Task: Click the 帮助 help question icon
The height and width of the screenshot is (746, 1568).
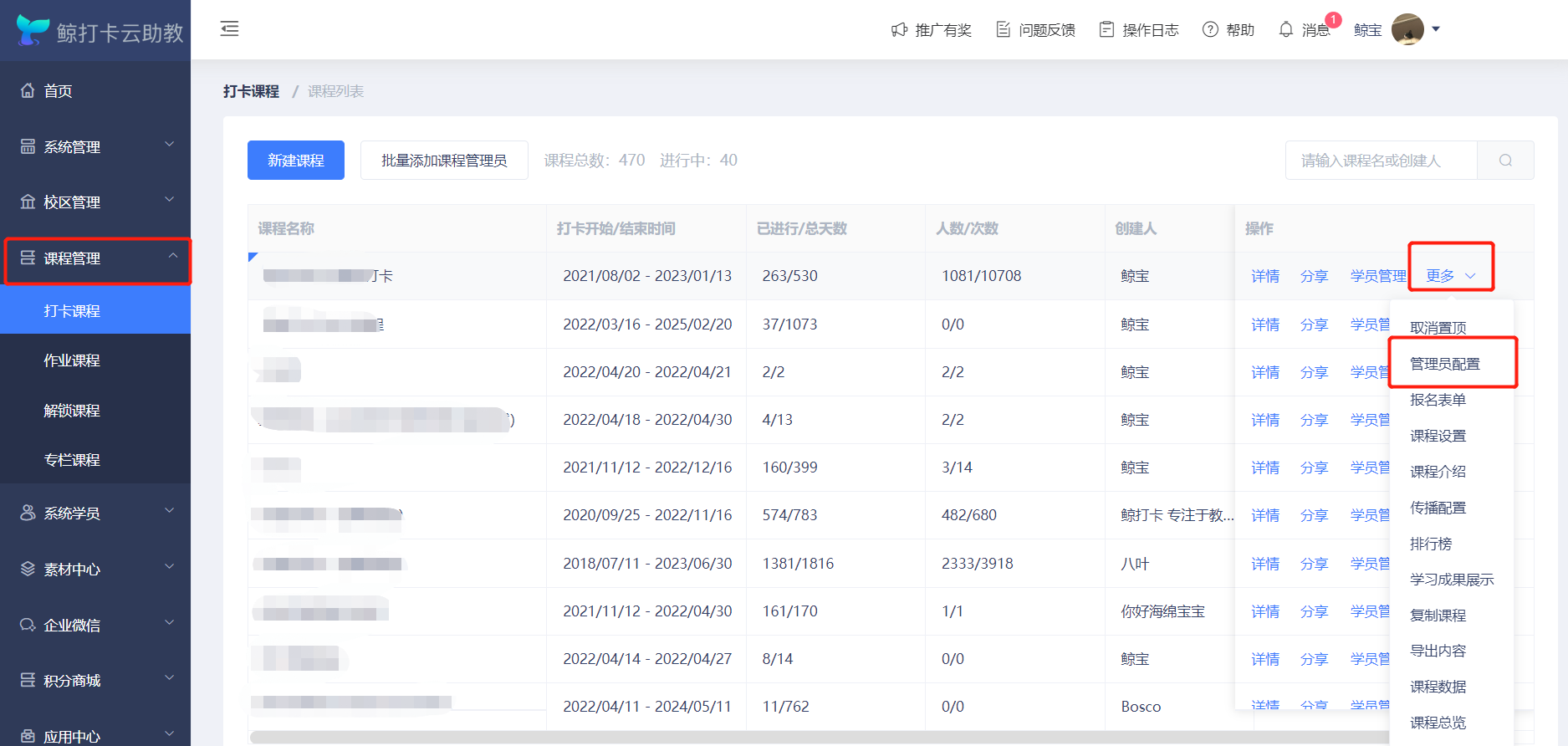Action: (x=1210, y=30)
